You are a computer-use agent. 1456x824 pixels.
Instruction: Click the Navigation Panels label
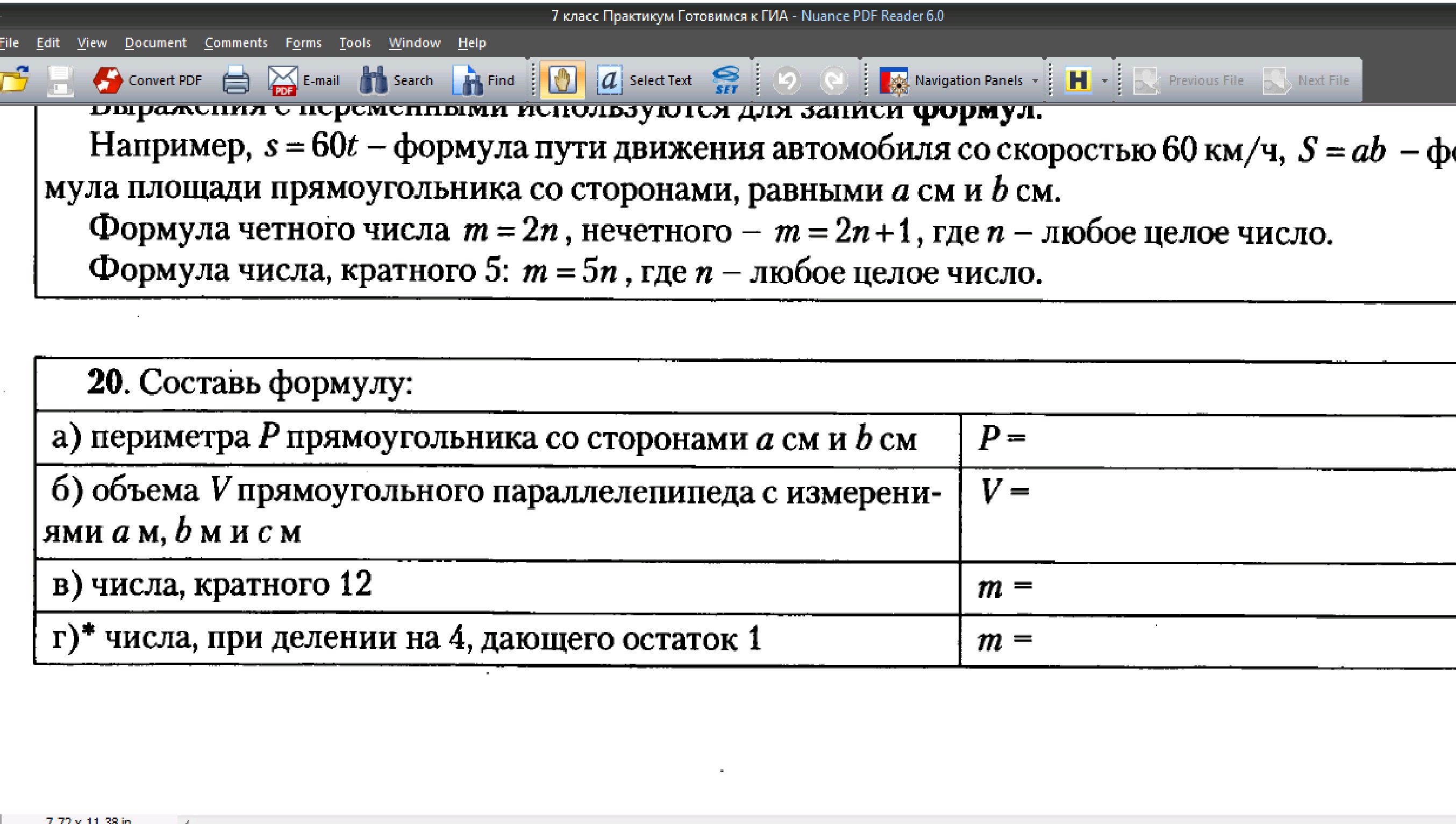coord(968,80)
